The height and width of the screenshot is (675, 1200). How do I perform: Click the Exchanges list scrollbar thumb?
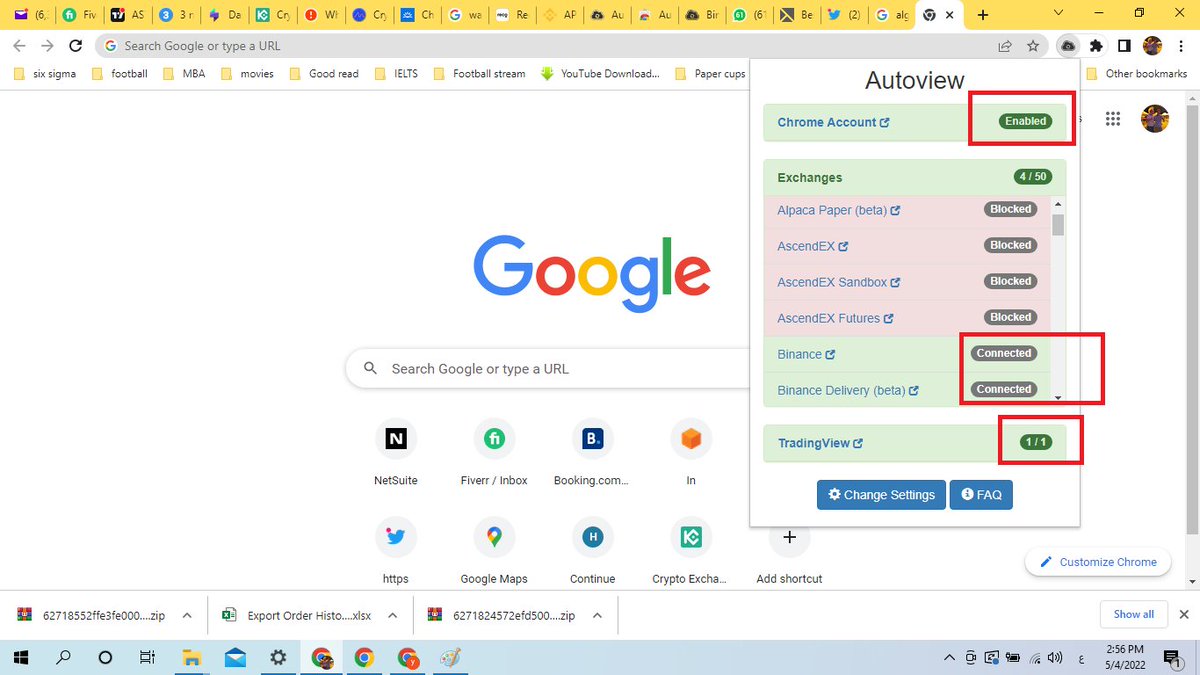coord(1058,224)
